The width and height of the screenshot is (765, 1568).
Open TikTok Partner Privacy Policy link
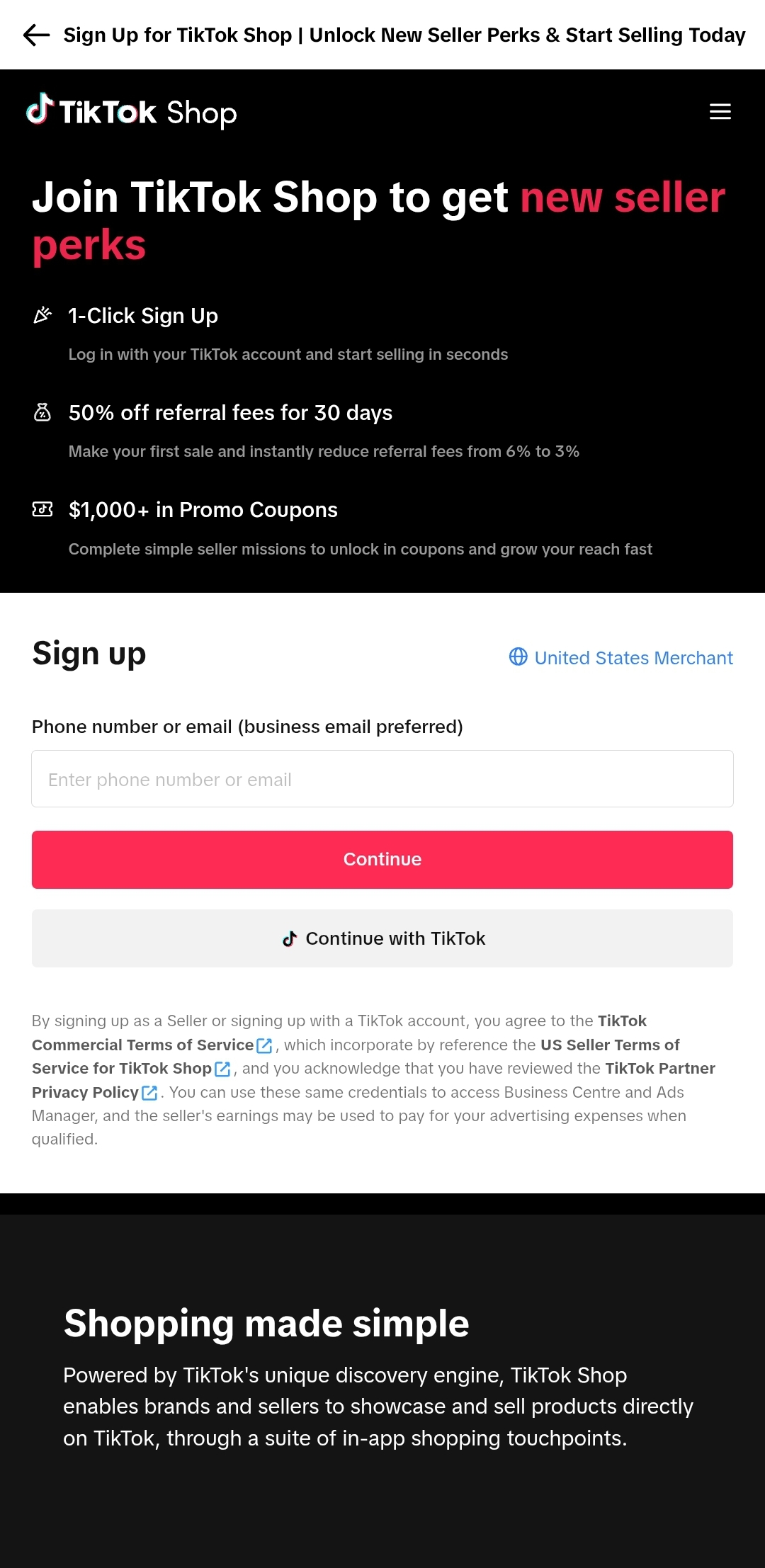[x=373, y=1080]
